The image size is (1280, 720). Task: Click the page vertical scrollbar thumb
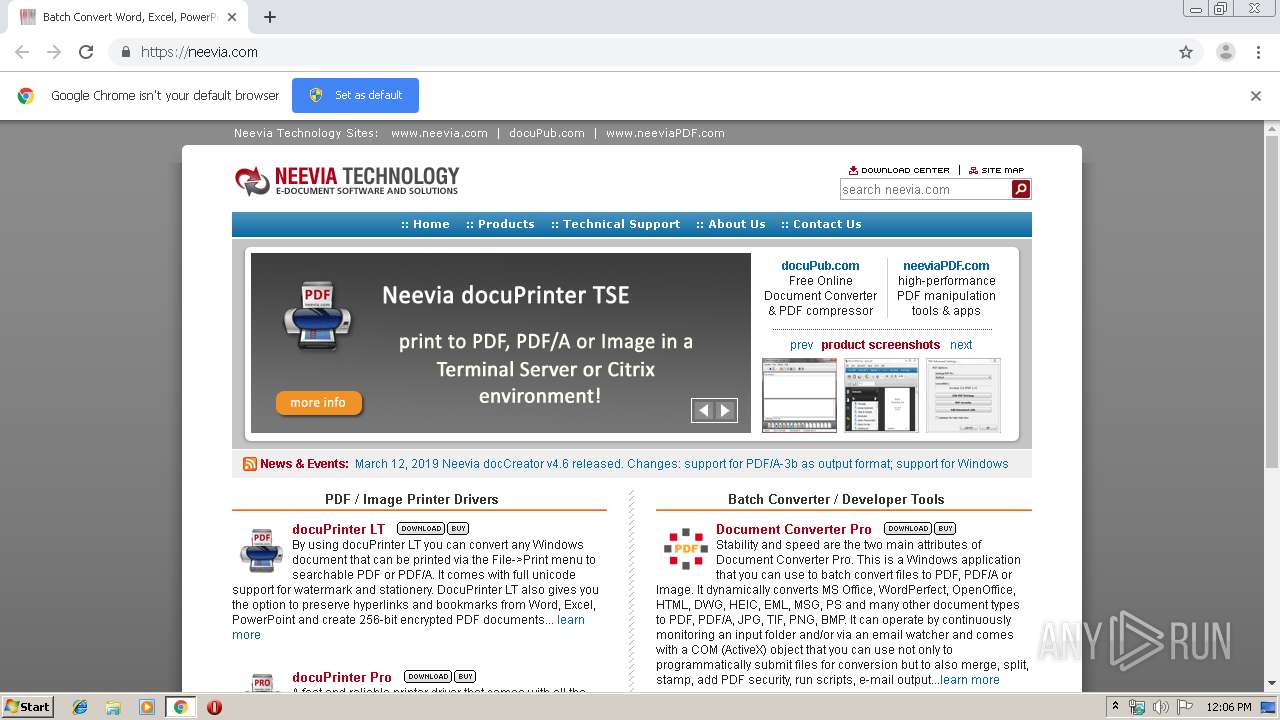pyautogui.click(x=1272, y=302)
